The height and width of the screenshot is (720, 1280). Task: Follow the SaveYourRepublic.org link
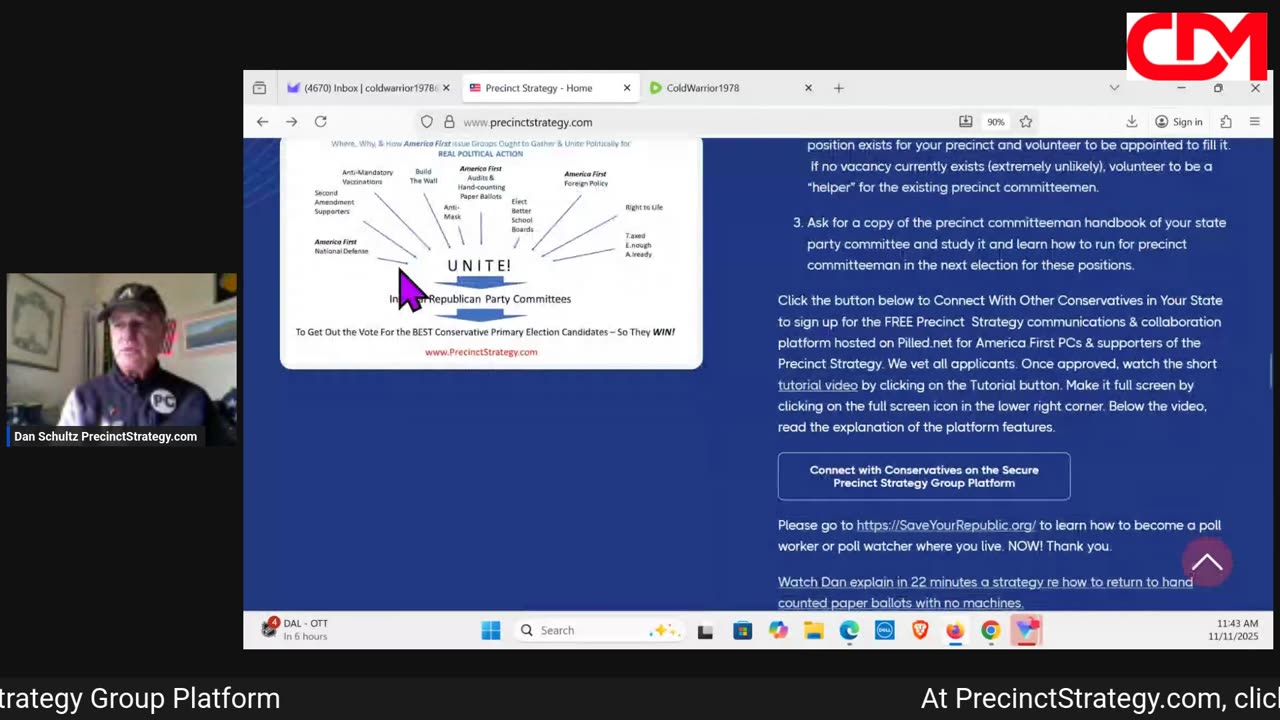pos(946,525)
